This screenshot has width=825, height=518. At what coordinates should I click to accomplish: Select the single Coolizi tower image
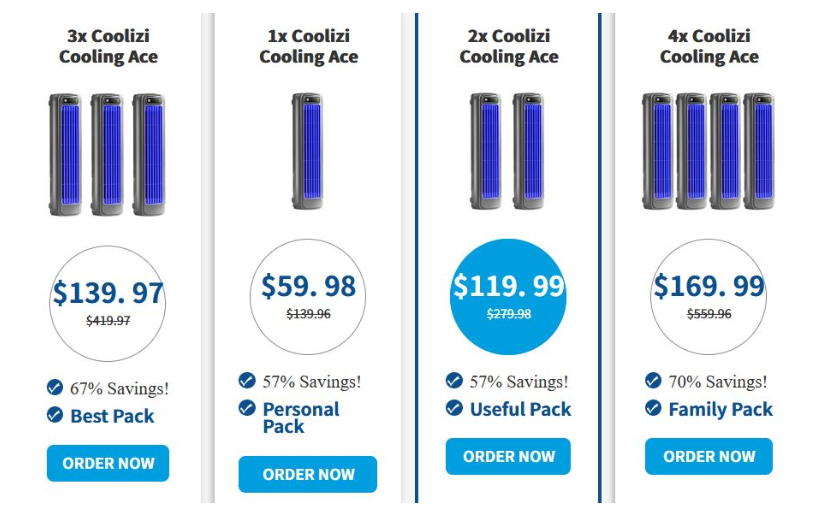coord(308,151)
